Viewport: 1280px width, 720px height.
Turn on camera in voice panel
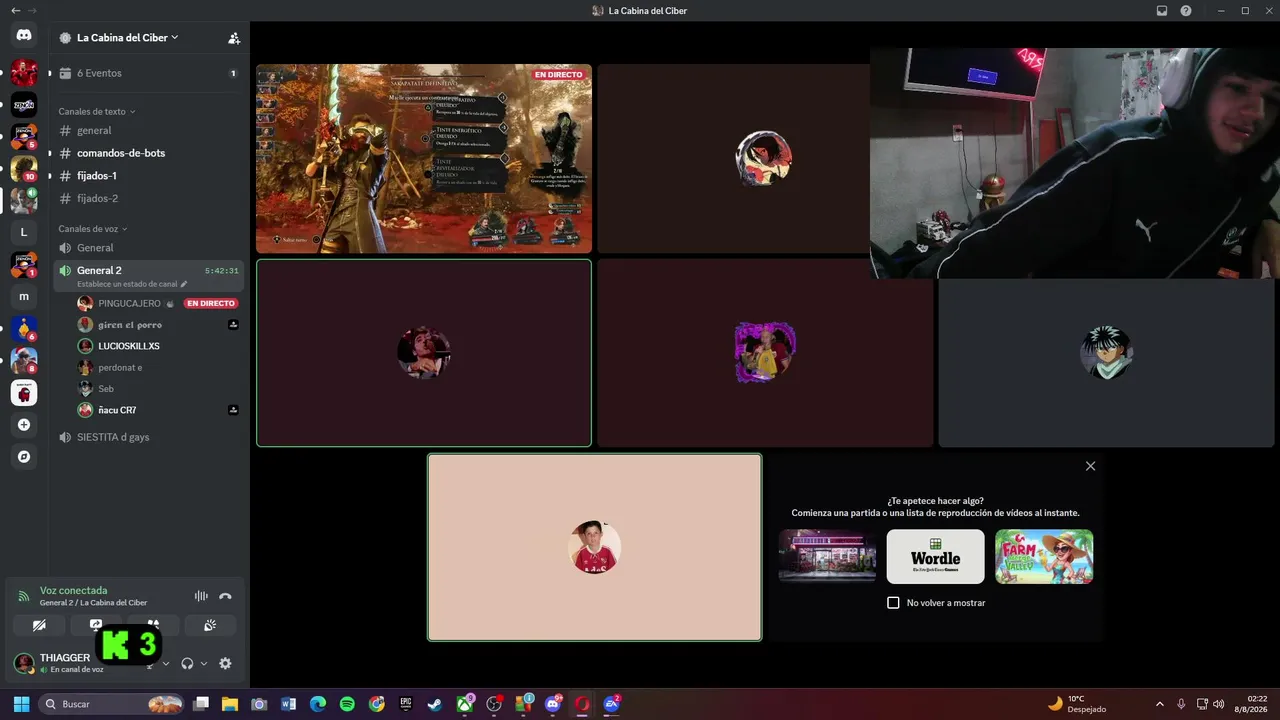39,625
